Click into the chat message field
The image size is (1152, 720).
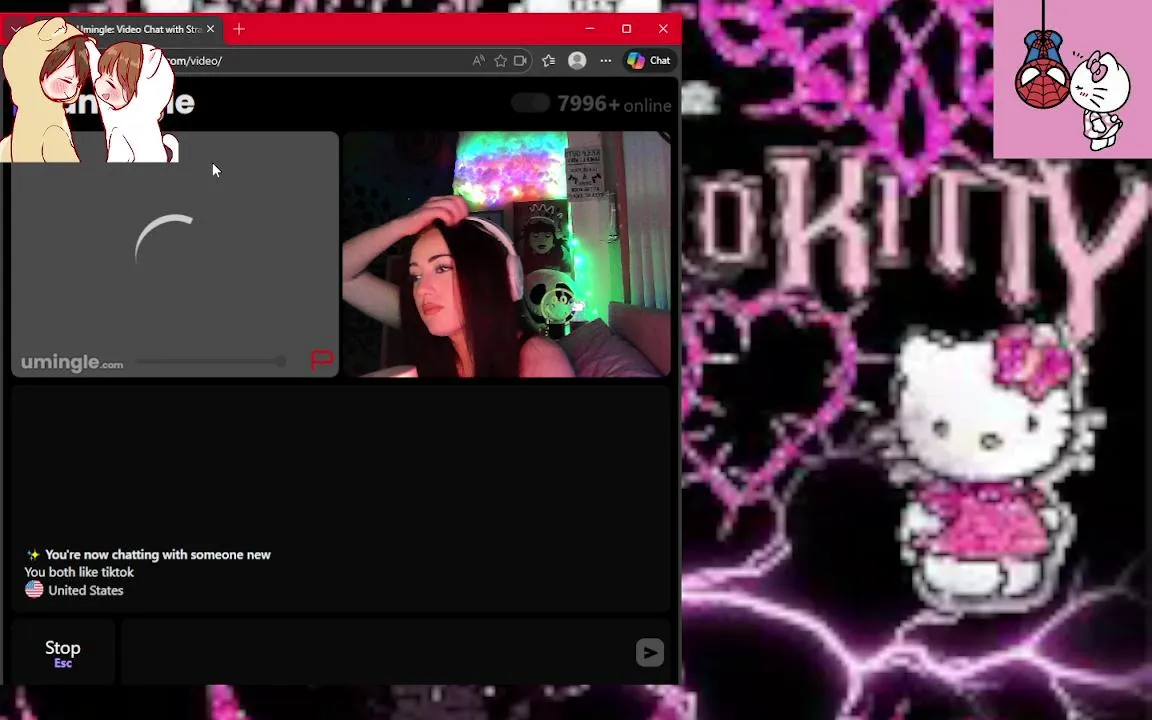click(x=378, y=652)
